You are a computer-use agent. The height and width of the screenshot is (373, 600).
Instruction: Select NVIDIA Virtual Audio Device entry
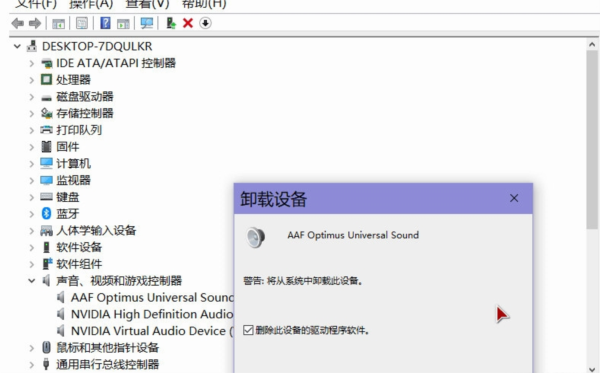152,331
